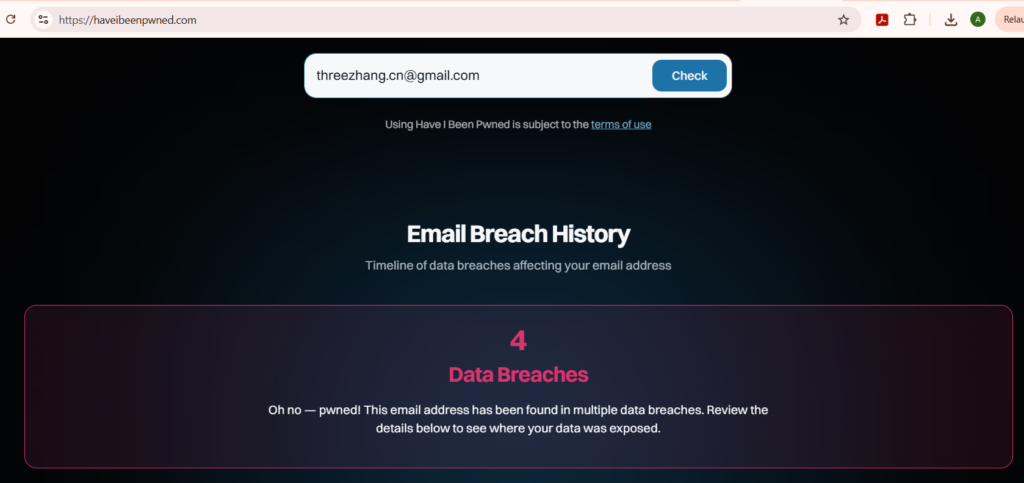The height and width of the screenshot is (483, 1024).
Task: Open the profile avatar menu
Action: point(978,20)
